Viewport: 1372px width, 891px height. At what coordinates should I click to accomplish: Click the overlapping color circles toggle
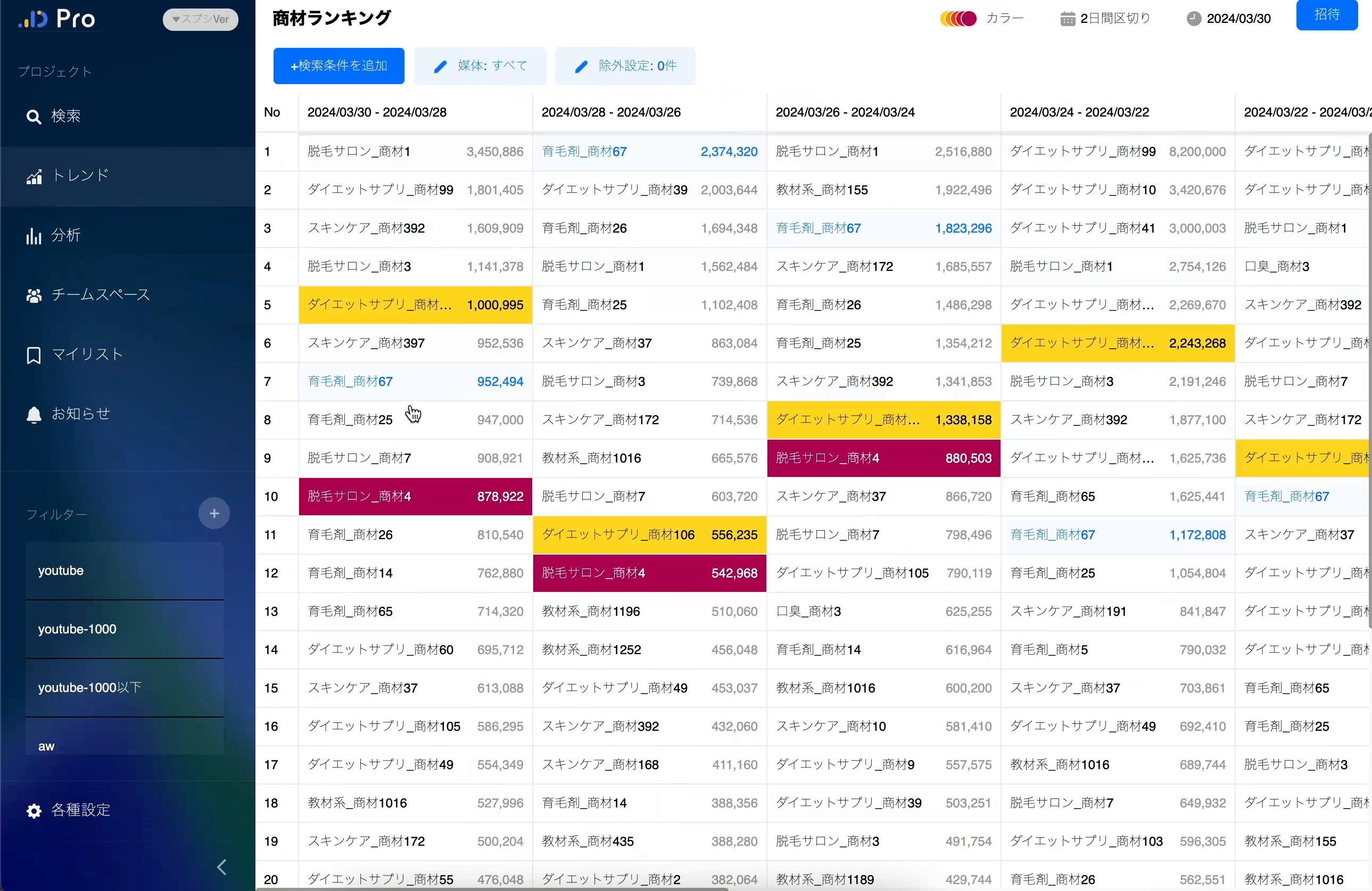958,19
